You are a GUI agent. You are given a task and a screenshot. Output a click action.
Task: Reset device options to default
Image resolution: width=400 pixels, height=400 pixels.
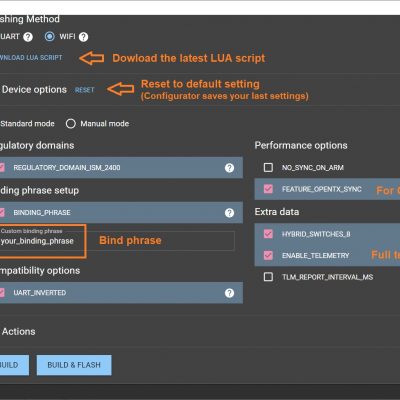(x=85, y=90)
